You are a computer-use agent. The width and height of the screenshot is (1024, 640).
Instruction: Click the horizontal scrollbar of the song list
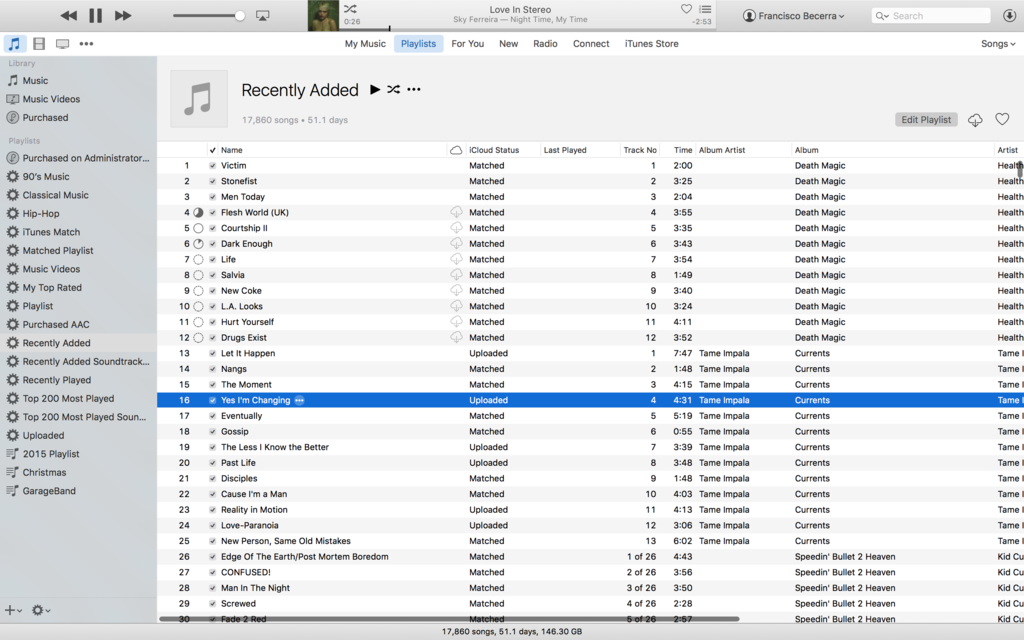click(449, 618)
